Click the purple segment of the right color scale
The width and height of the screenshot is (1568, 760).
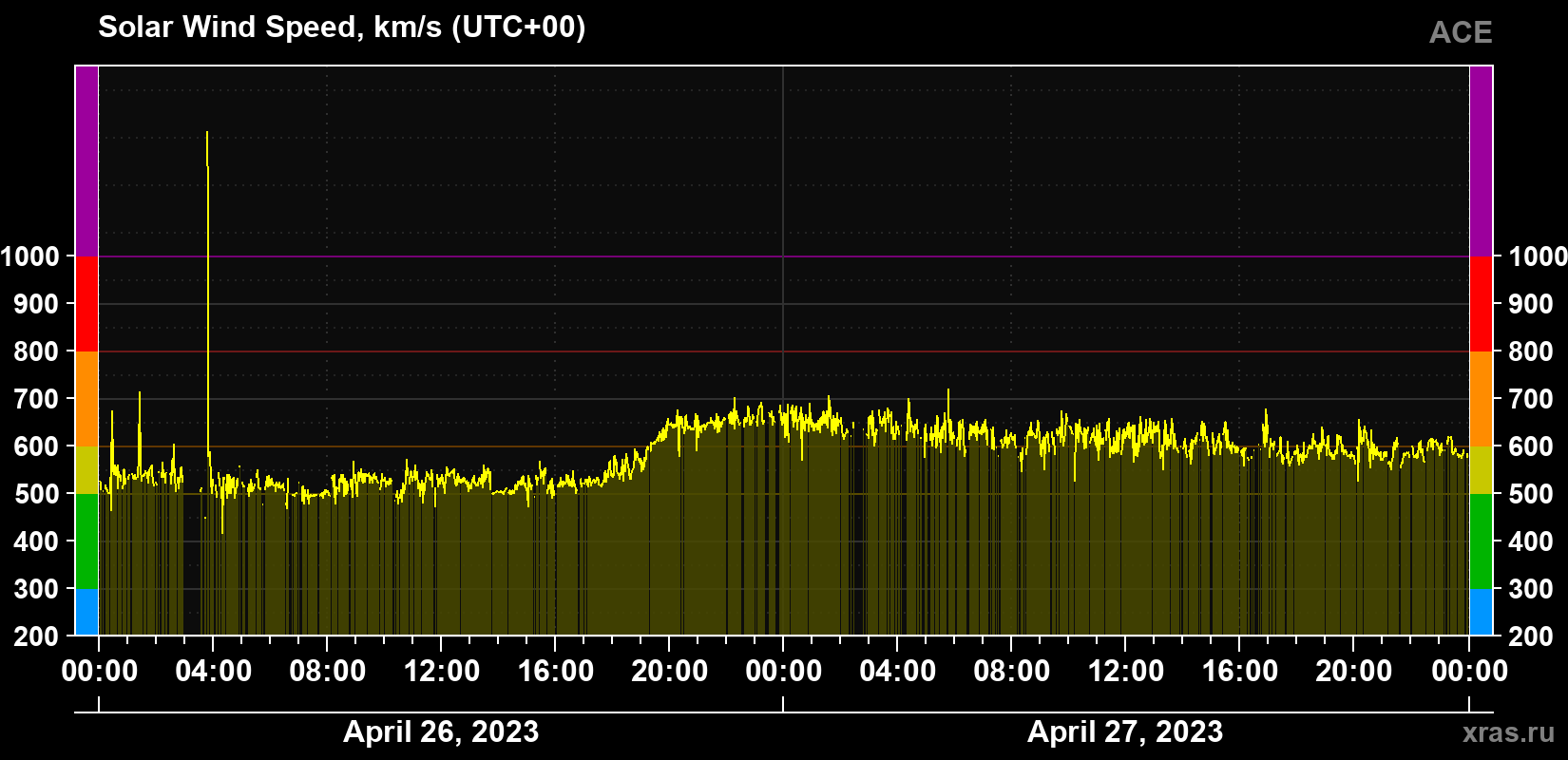tap(1481, 161)
